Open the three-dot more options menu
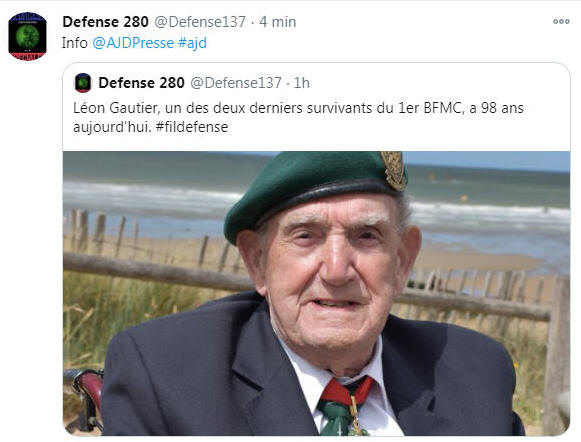The height and width of the screenshot is (442, 581). click(x=561, y=21)
